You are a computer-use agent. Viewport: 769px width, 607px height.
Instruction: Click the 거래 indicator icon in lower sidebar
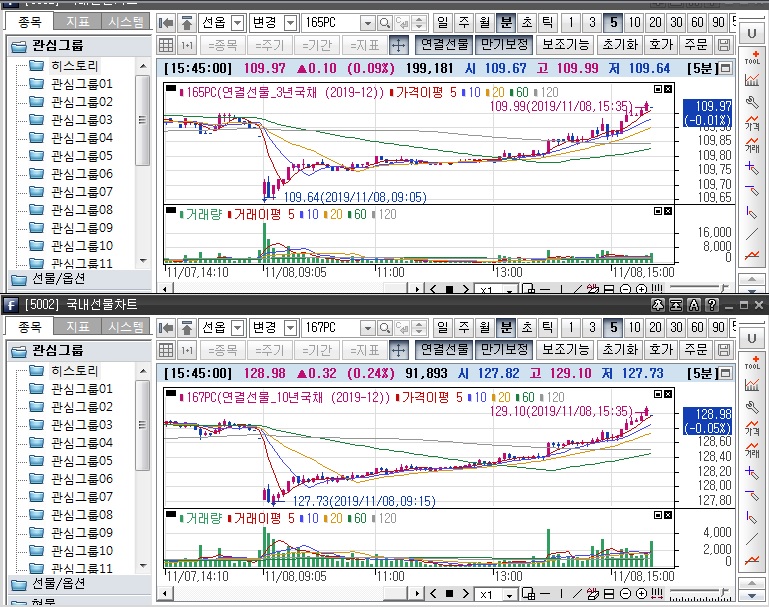tap(752, 449)
